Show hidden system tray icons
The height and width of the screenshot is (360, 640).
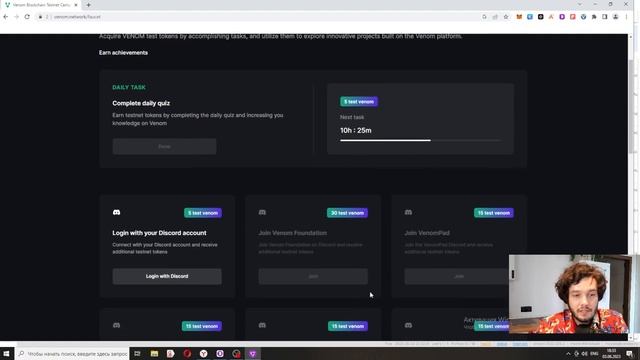pyautogui.click(x=568, y=353)
